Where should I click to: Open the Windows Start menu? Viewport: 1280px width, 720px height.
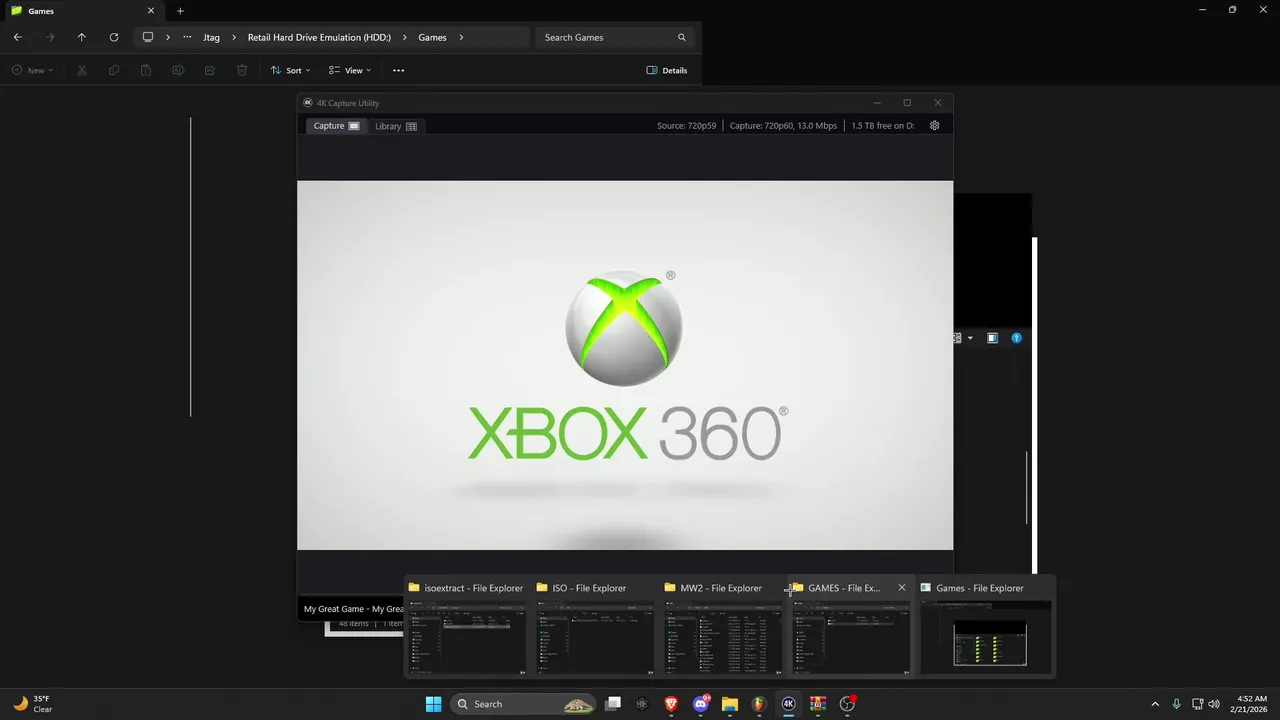(x=433, y=704)
